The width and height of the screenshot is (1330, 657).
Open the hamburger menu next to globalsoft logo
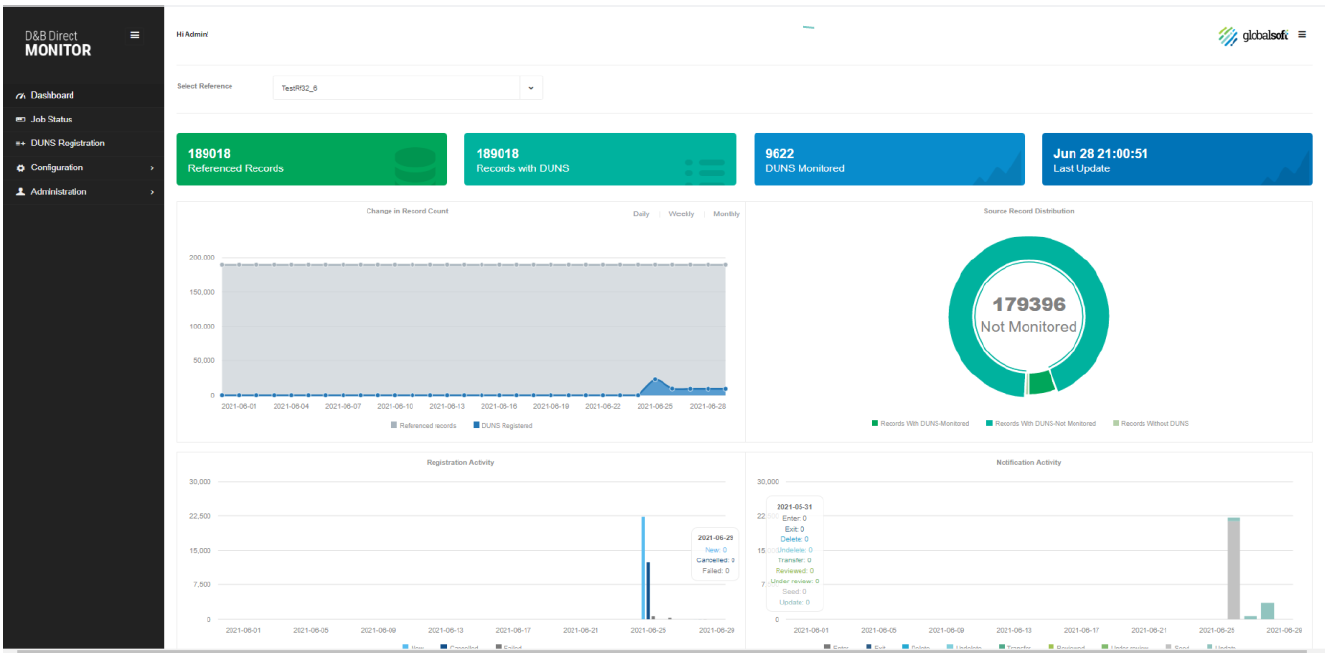coord(1302,35)
